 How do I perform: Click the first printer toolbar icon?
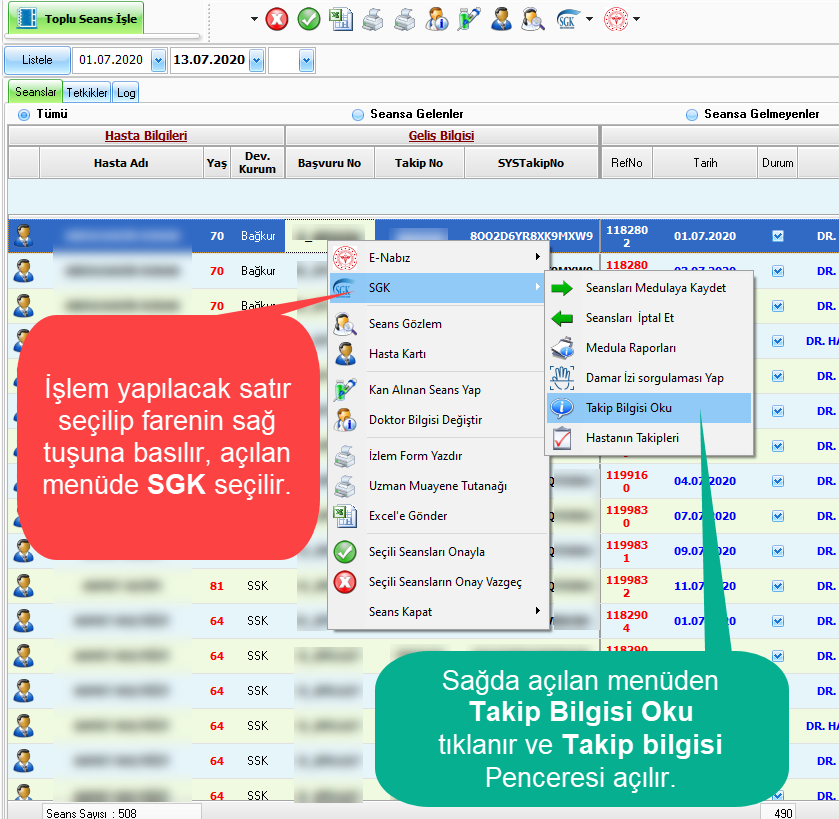click(x=372, y=20)
